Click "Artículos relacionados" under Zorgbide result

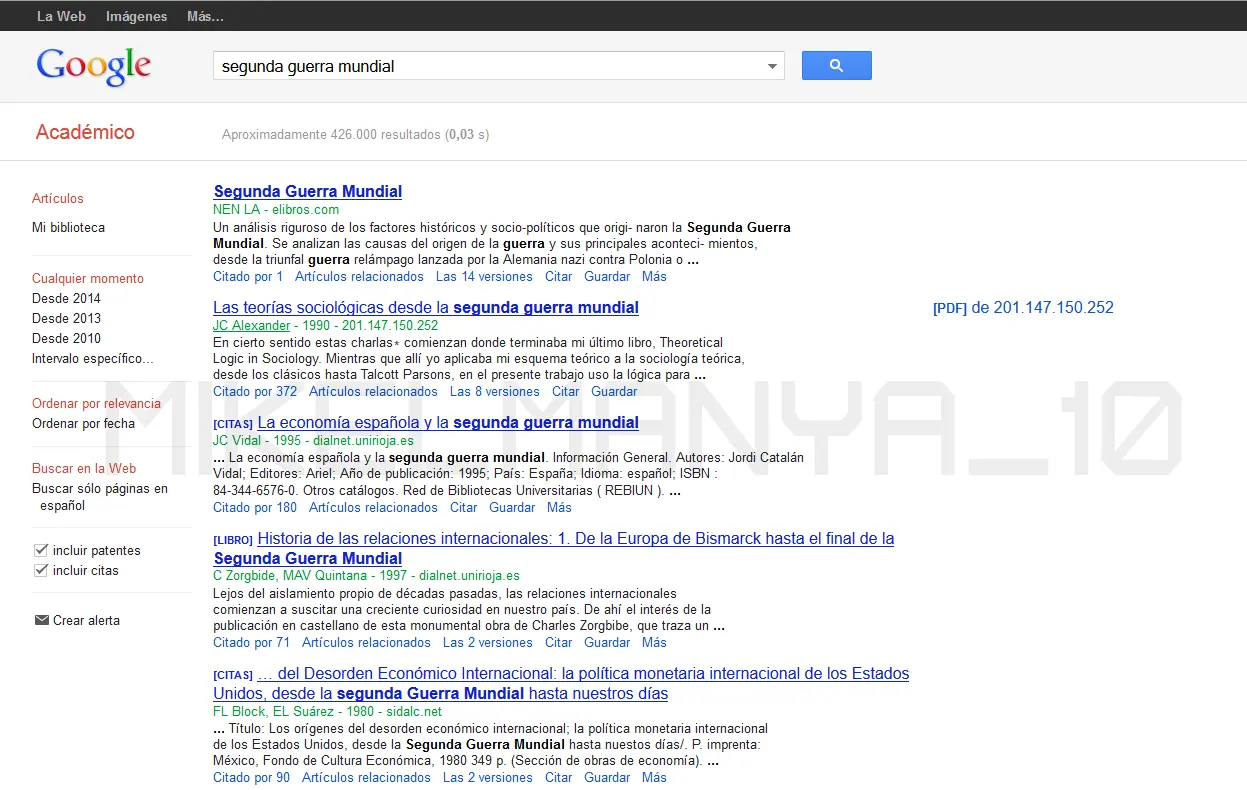[366, 642]
